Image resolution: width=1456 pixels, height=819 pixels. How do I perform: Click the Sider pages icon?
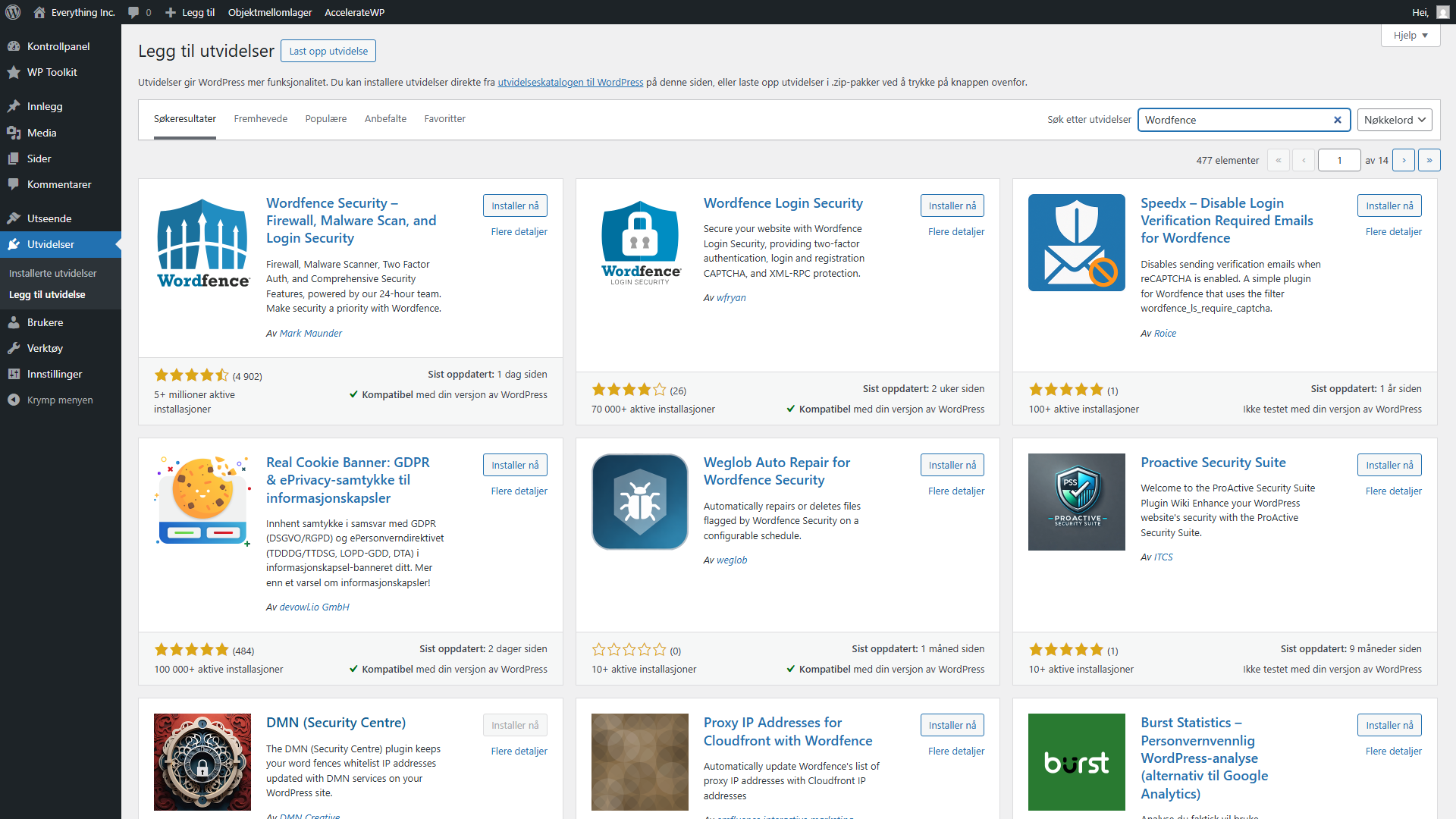coord(14,158)
